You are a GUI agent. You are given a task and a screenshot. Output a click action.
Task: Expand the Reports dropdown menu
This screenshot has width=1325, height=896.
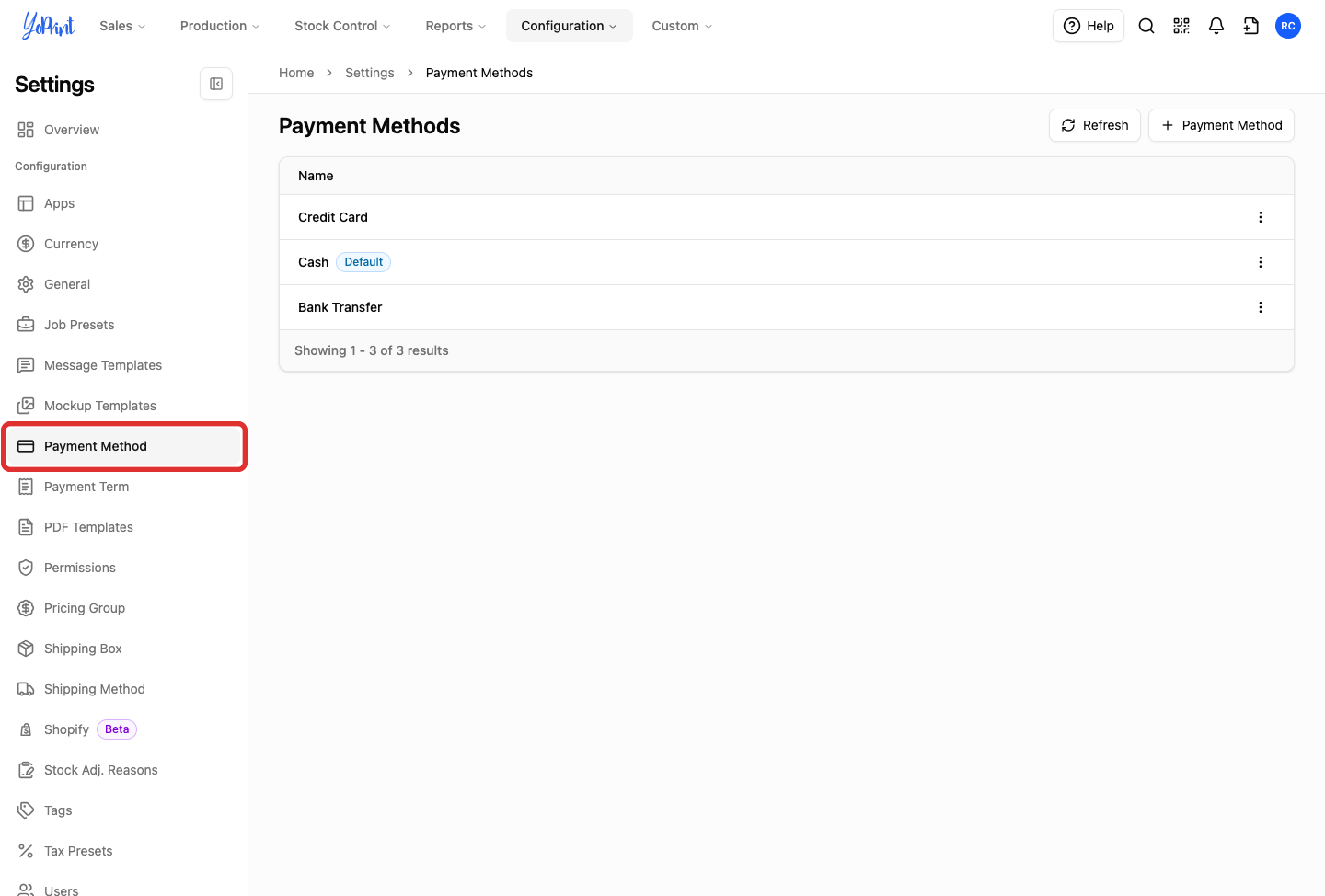(455, 26)
